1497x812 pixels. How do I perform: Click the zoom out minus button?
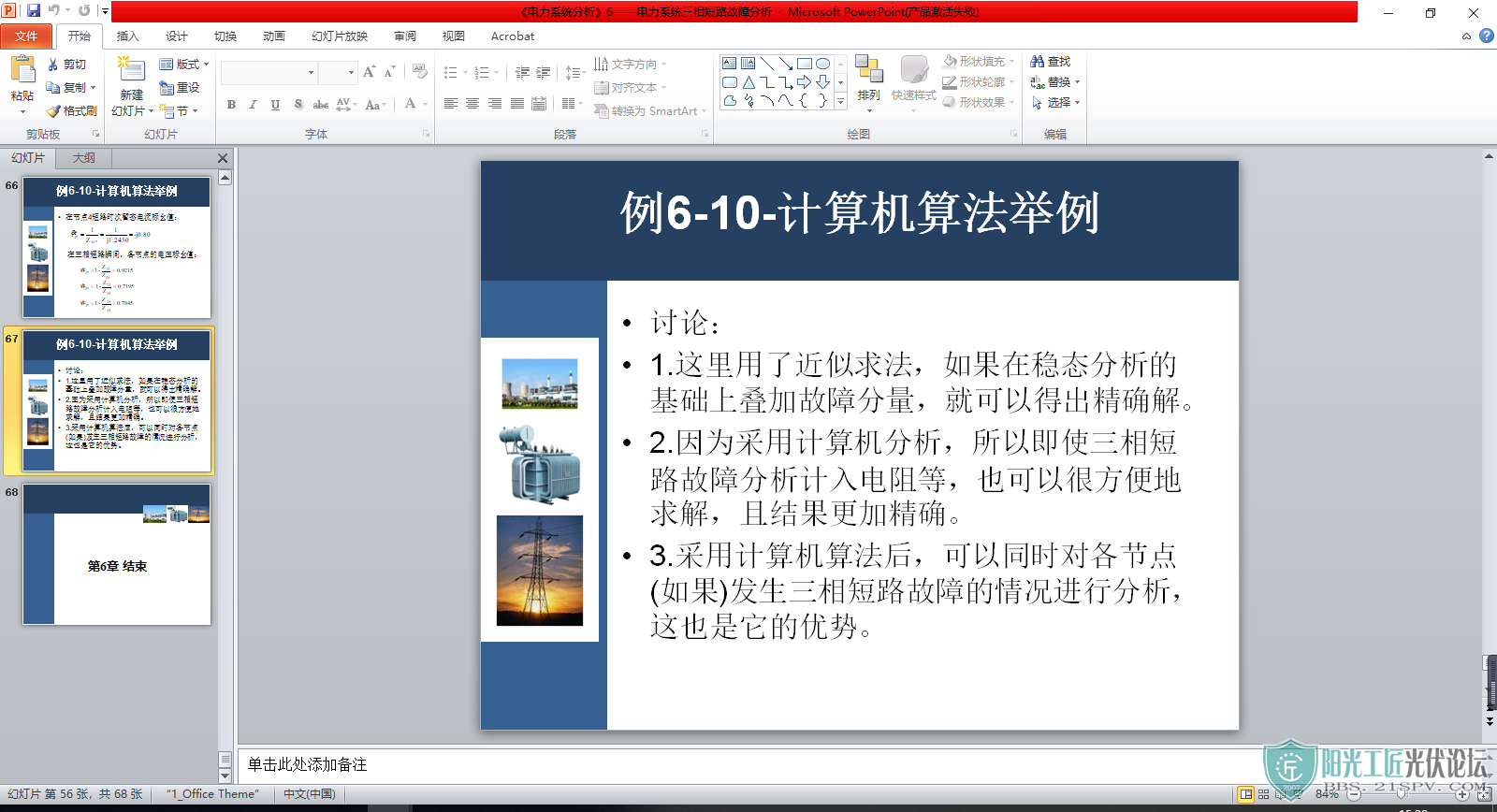pyautogui.click(x=1353, y=794)
